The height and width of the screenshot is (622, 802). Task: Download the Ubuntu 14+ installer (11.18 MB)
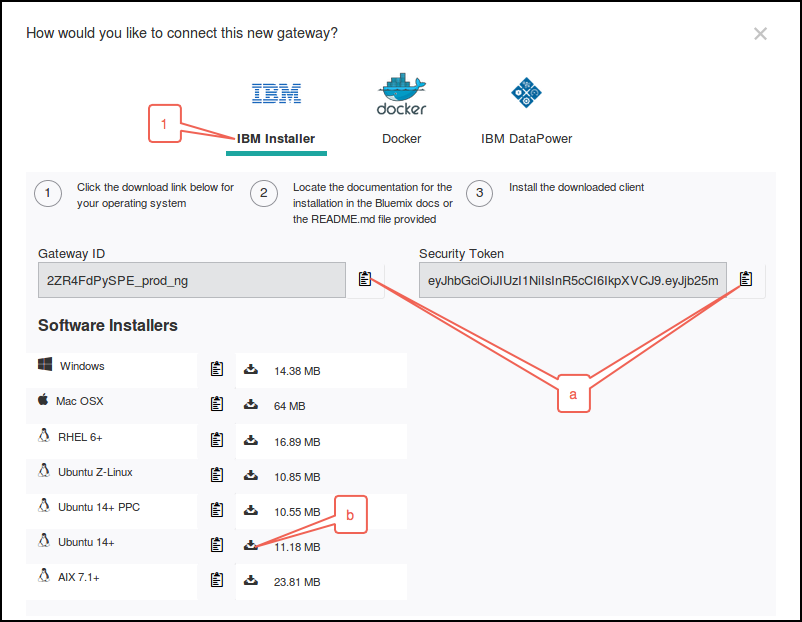251,545
